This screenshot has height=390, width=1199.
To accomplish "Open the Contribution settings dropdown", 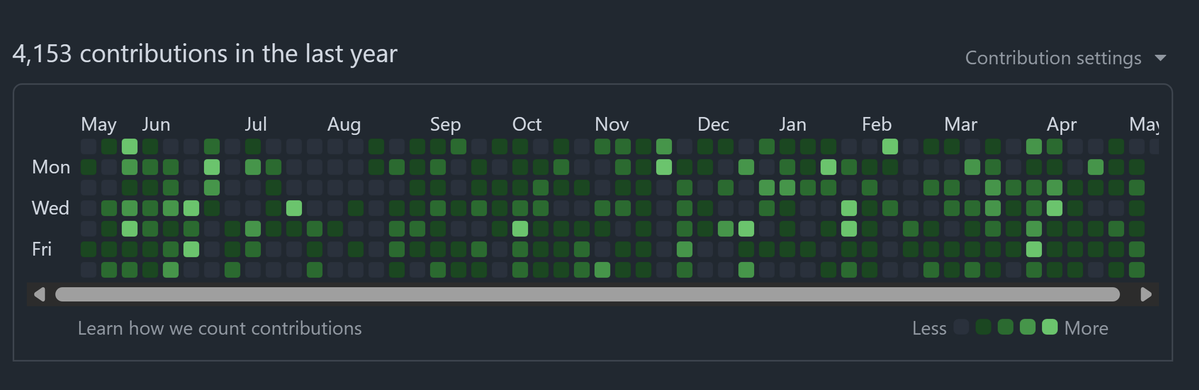I will [1065, 58].
